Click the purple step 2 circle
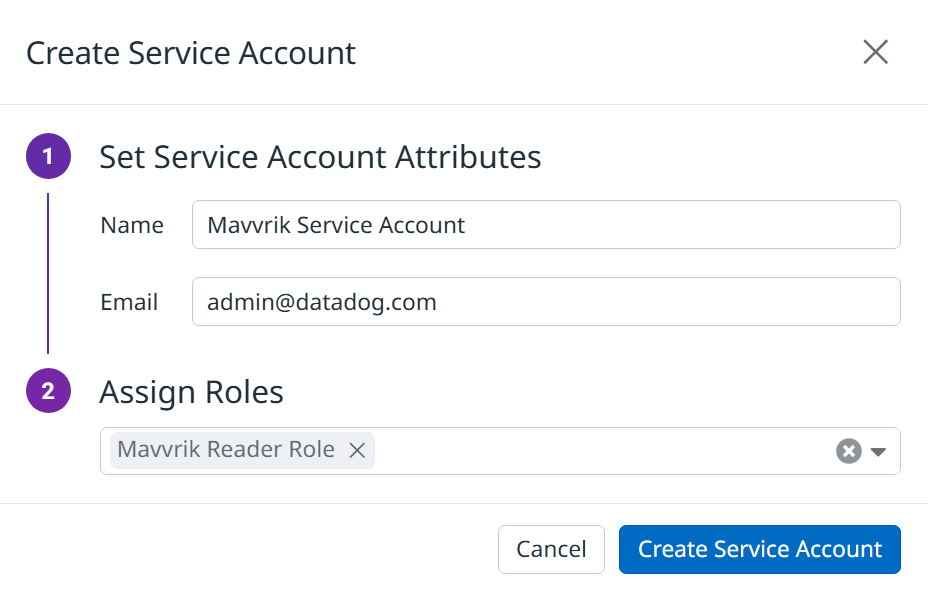This screenshot has width=928, height=592. pos(48,391)
